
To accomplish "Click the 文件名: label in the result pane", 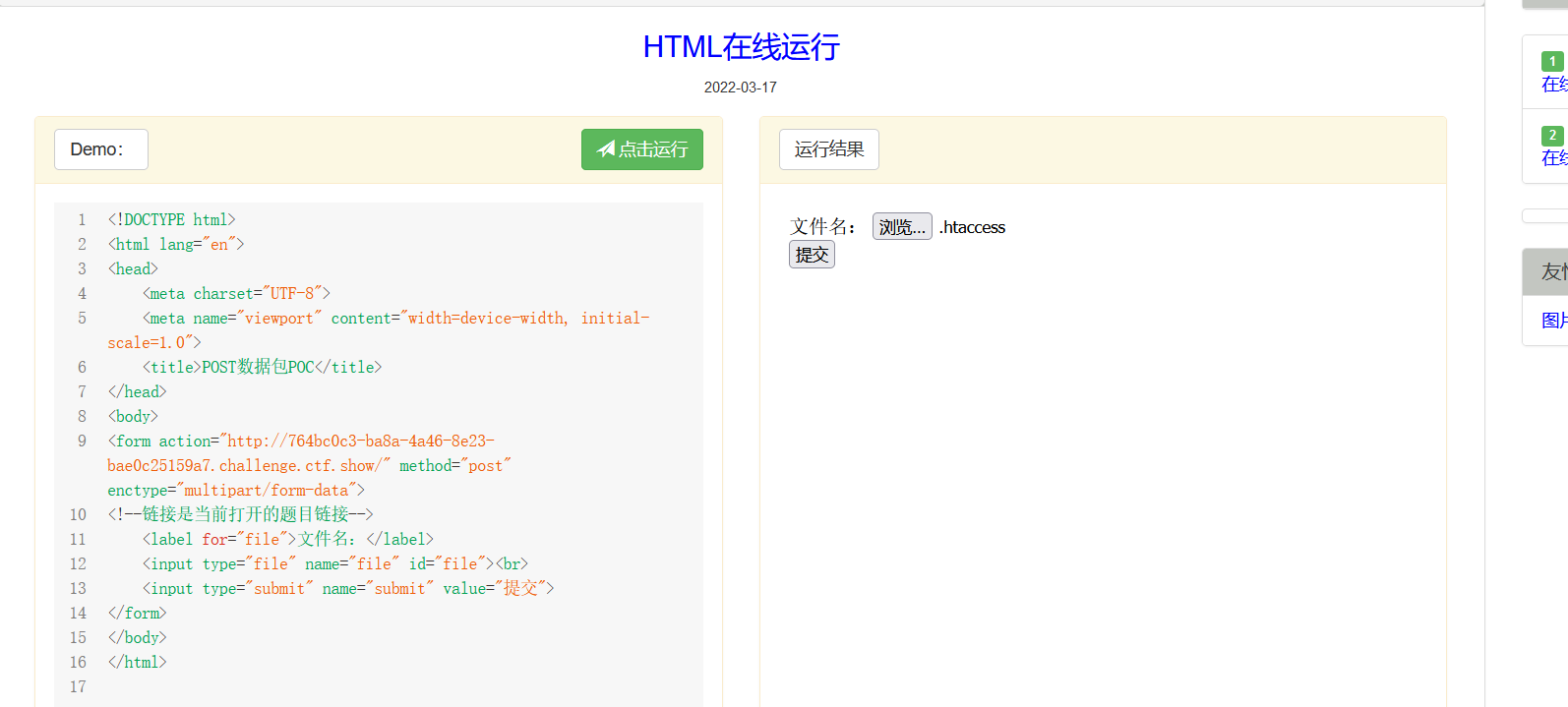I will [x=823, y=227].
